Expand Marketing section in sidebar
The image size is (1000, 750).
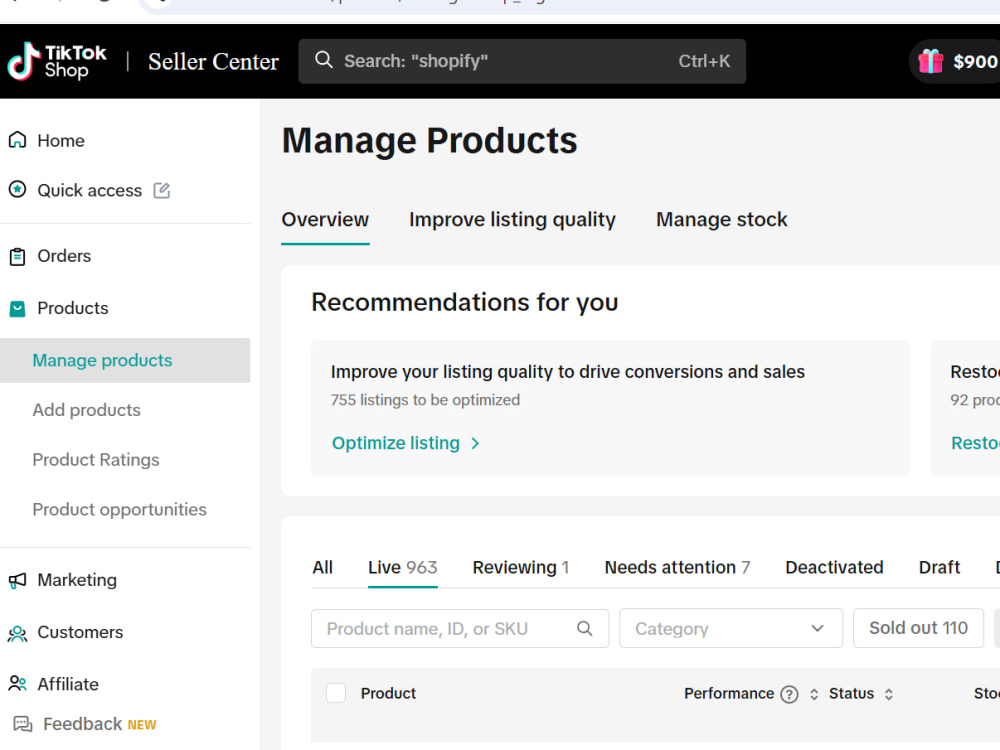77,580
